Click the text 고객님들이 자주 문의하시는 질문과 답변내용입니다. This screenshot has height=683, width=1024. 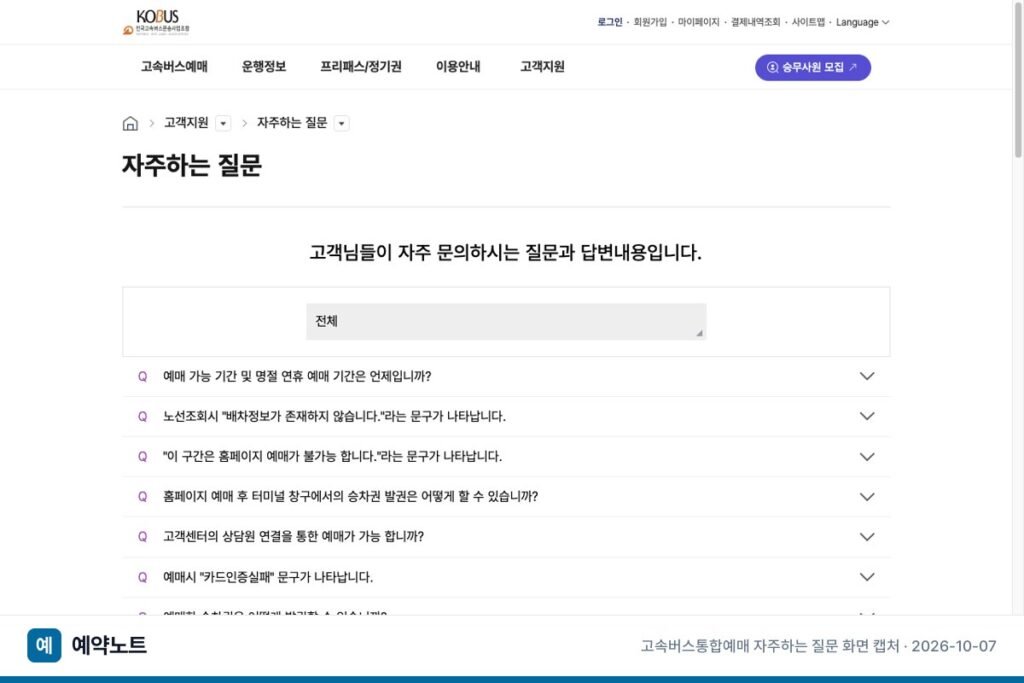tap(505, 252)
